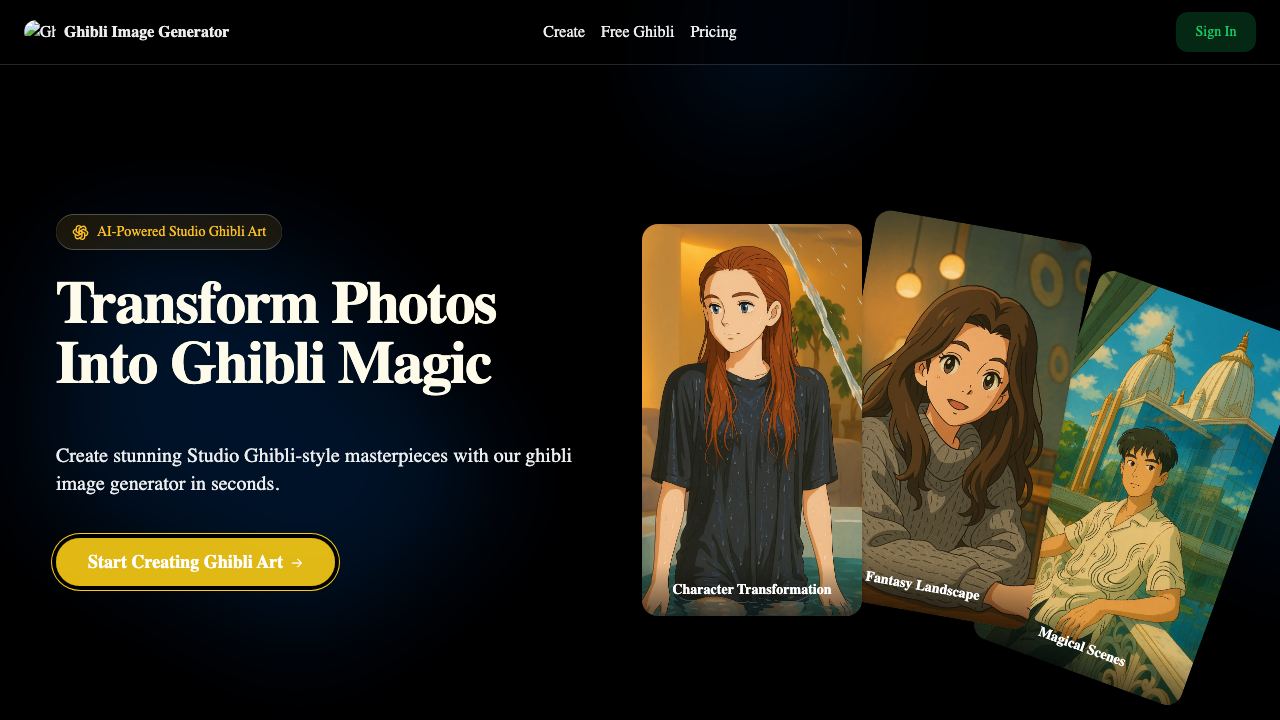
Task: Open the Create nav item
Action: (564, 32)
